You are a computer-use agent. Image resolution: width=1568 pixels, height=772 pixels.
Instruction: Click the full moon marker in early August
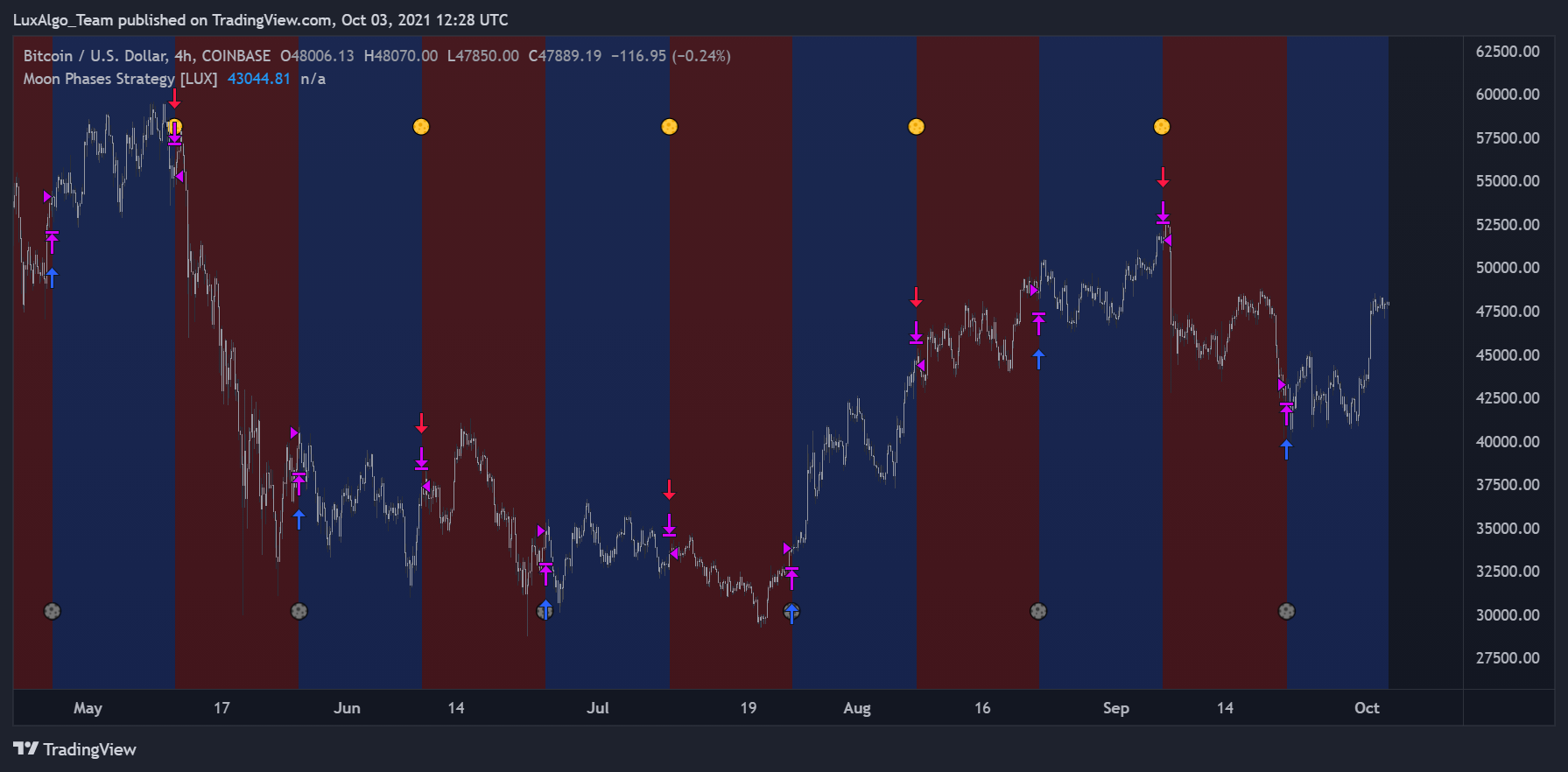coord(916,127)
